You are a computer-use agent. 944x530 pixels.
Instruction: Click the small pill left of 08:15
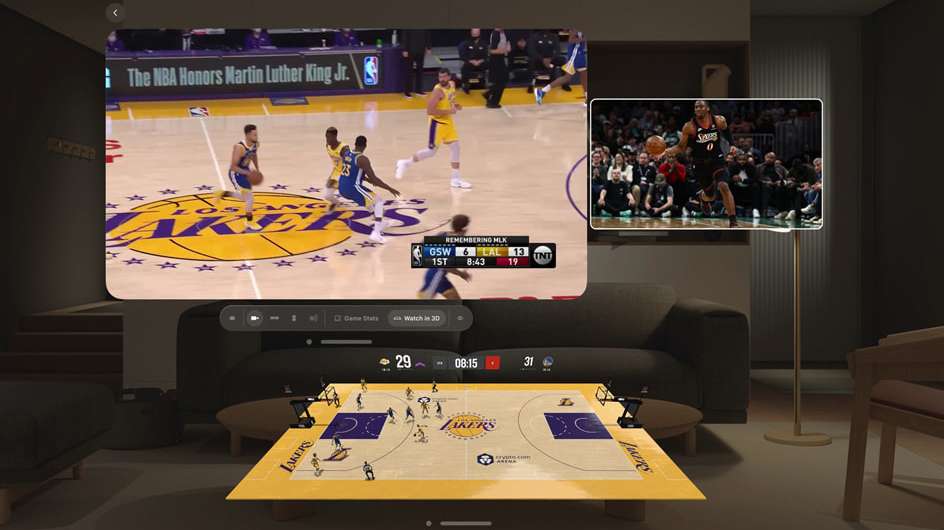[x=440, y=363]
